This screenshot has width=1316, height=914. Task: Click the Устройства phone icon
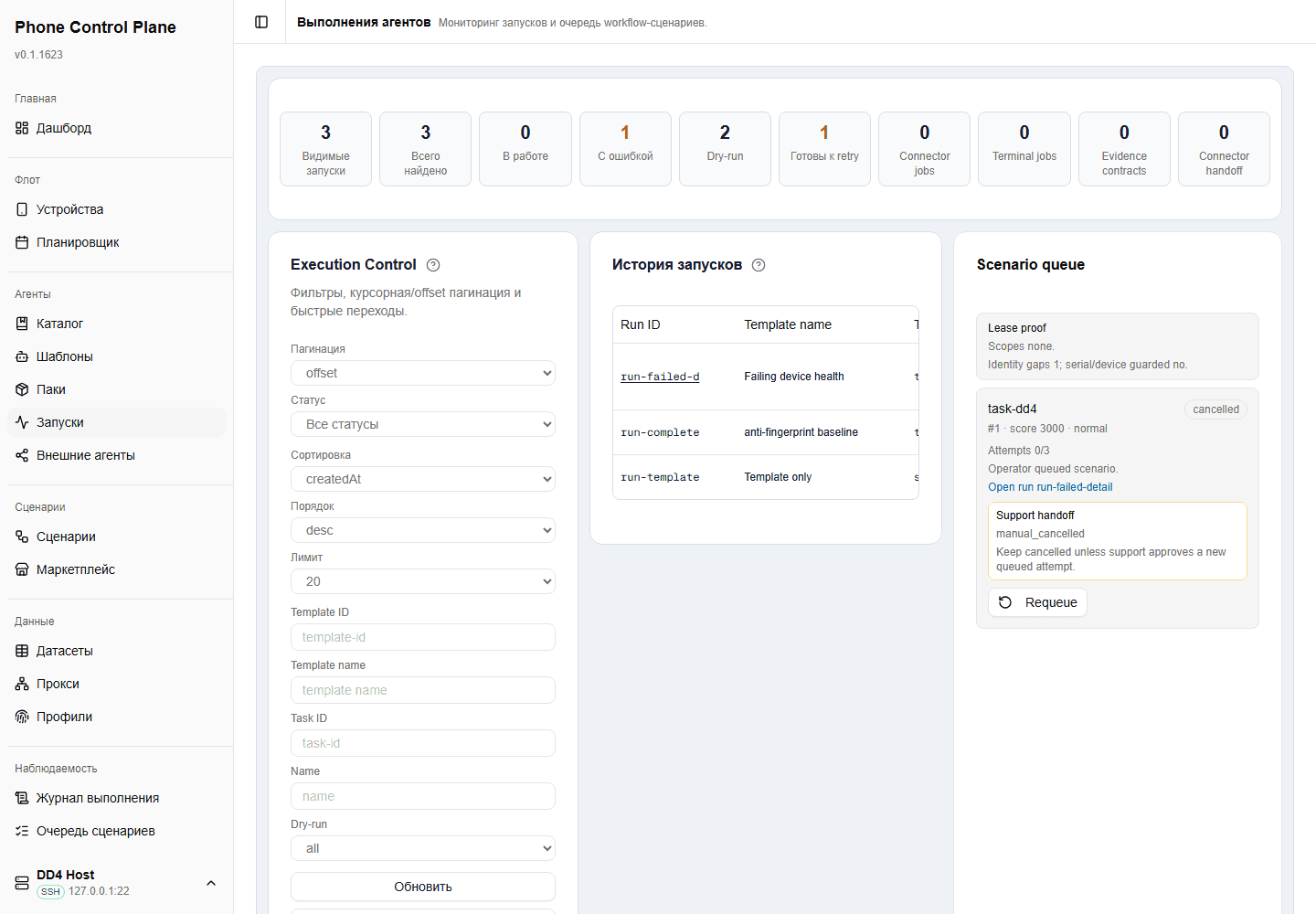pos(22,209)
